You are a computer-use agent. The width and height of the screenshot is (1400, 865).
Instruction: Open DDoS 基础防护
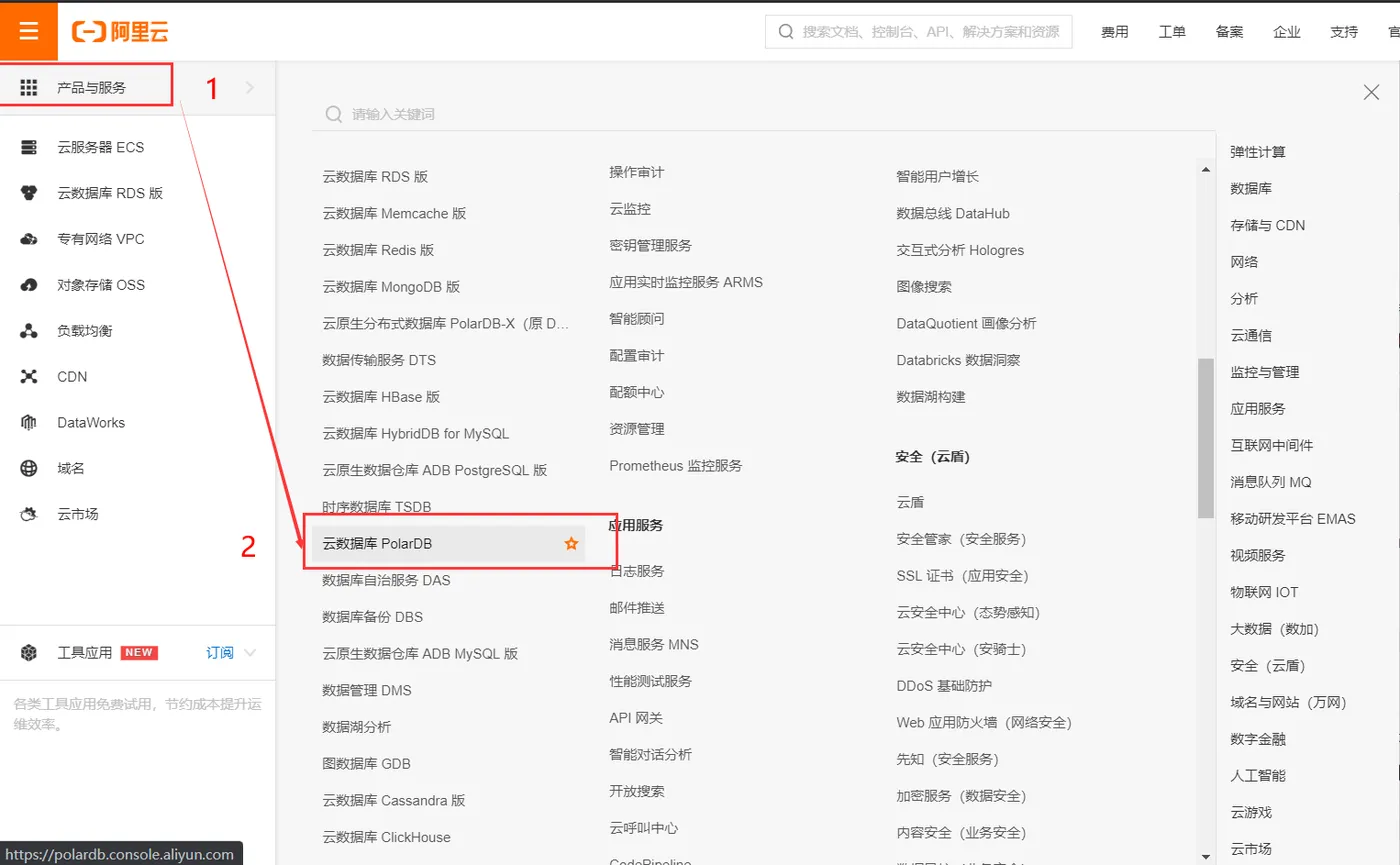(x=944, y=686)
